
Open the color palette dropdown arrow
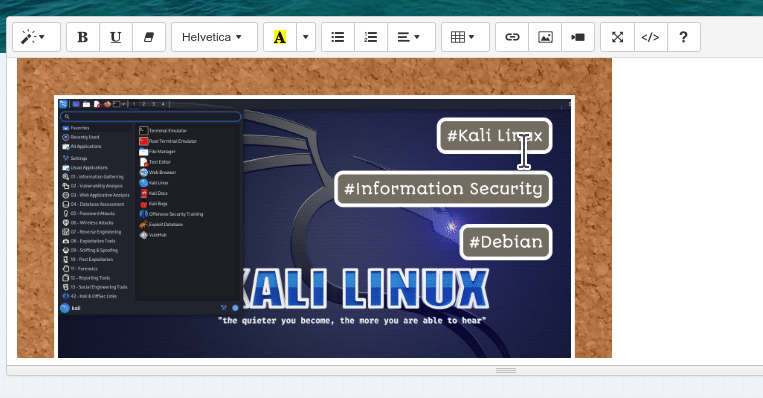(x=306, y=37)
